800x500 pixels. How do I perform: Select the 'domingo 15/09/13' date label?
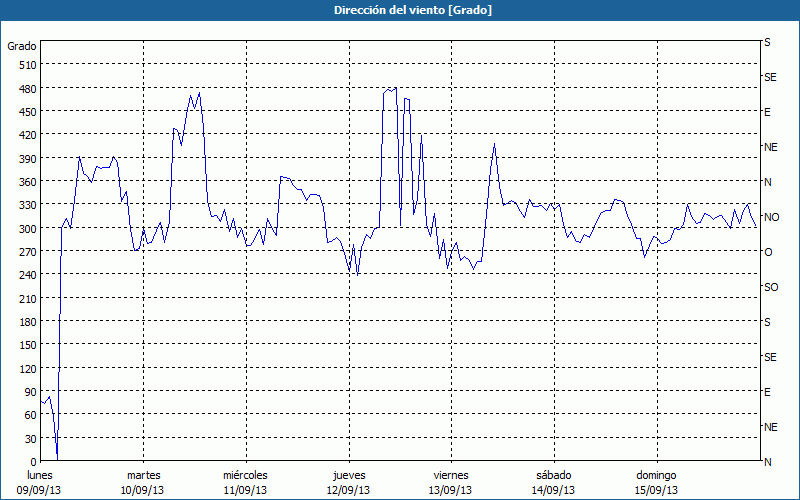click(656, 482)
